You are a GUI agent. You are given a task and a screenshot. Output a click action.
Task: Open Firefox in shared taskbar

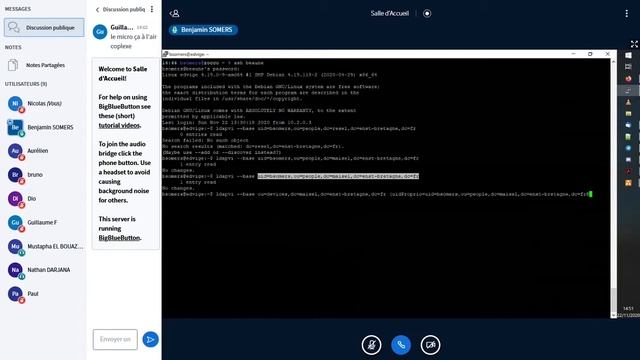click(629, 78)
